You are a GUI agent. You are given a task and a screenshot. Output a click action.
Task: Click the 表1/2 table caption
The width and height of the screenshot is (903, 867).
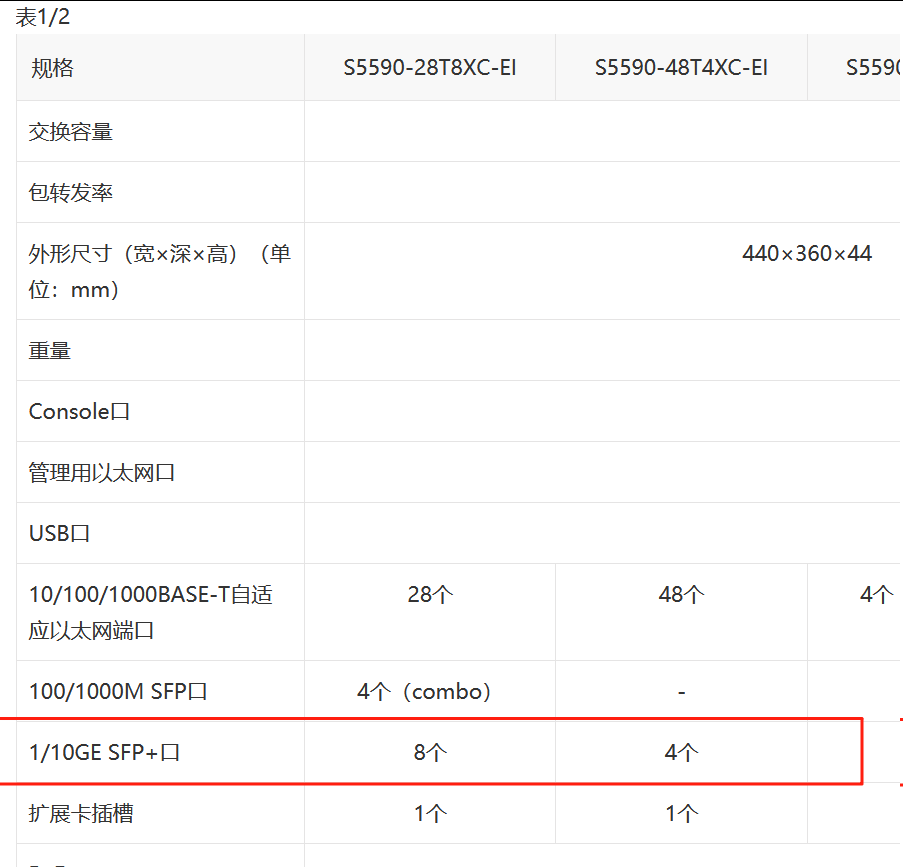click(x=42, y=17)
